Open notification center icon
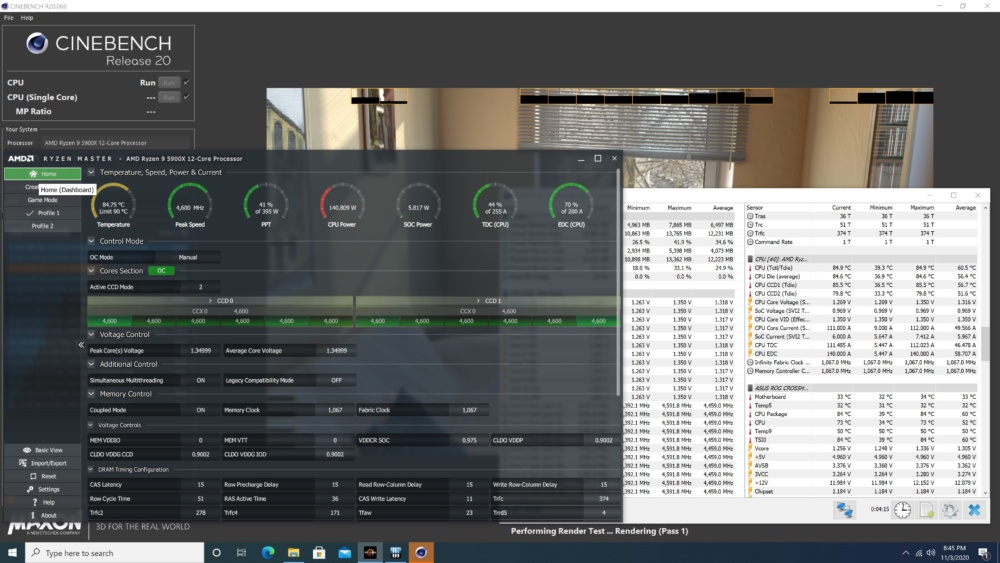1000x563 pixels. pyautogui.click(x=983, y=553)
